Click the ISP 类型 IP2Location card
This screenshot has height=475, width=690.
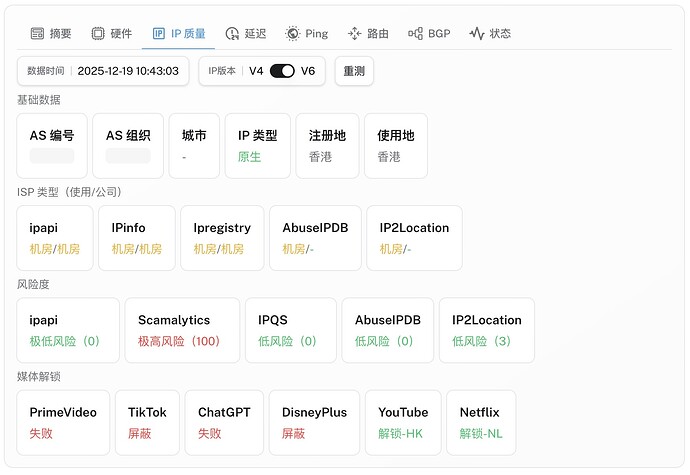pos(415,238)
